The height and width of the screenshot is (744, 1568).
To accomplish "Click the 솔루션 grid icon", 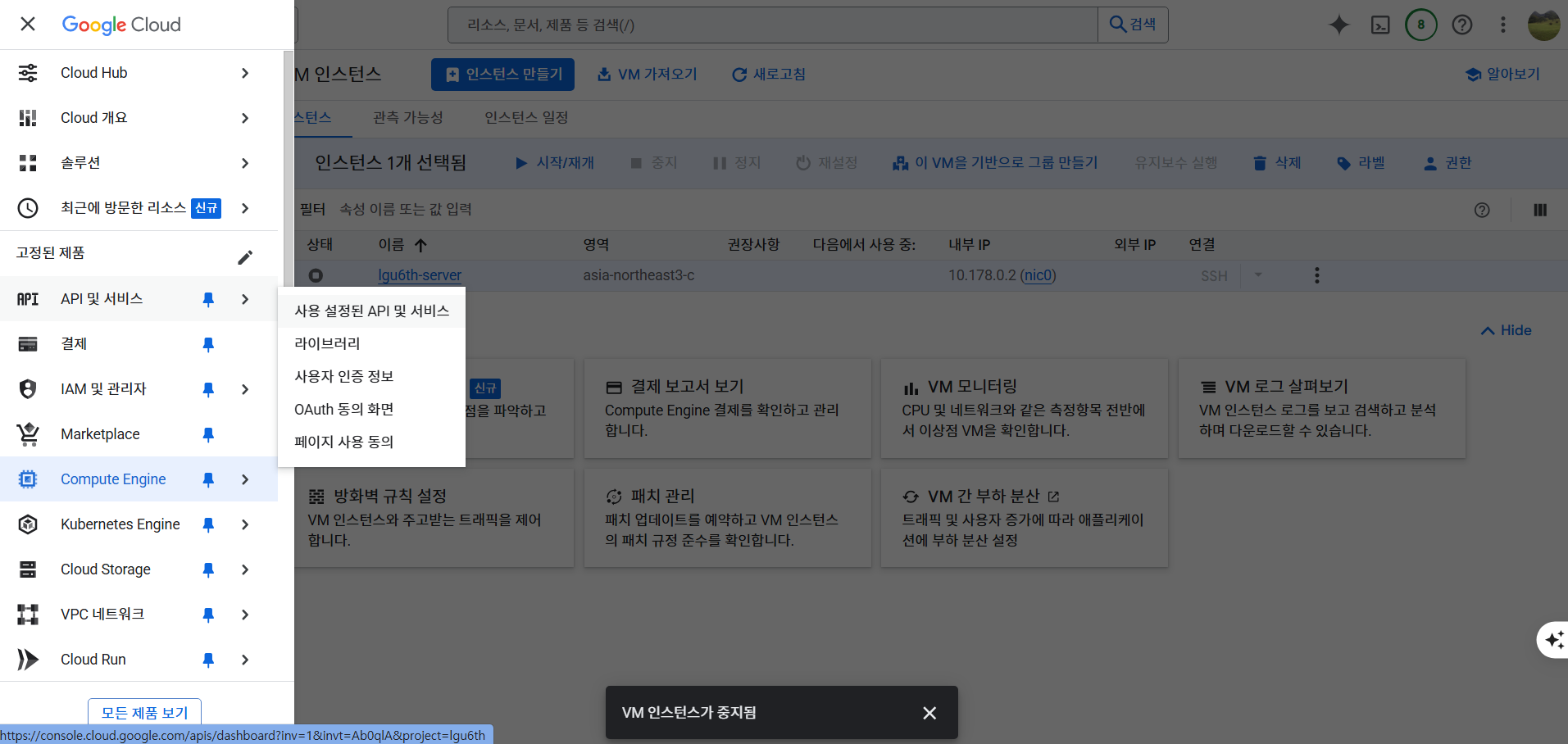I will pyautogui.click(x=28, y=163).
